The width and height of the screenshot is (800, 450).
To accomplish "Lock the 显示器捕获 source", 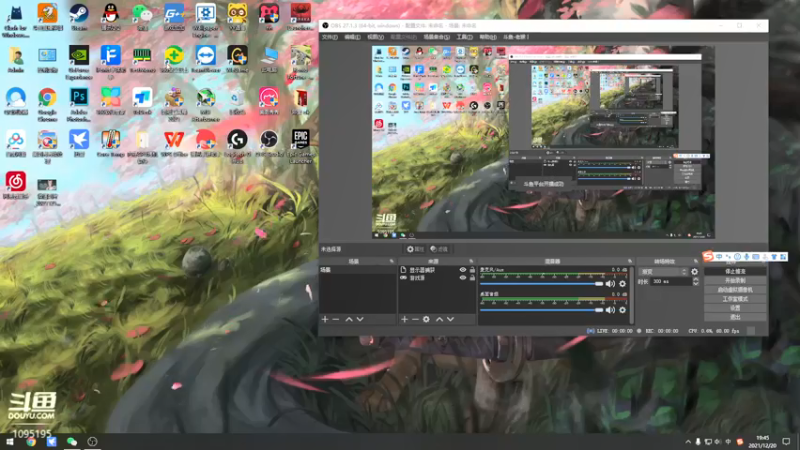I will (472, 270).
